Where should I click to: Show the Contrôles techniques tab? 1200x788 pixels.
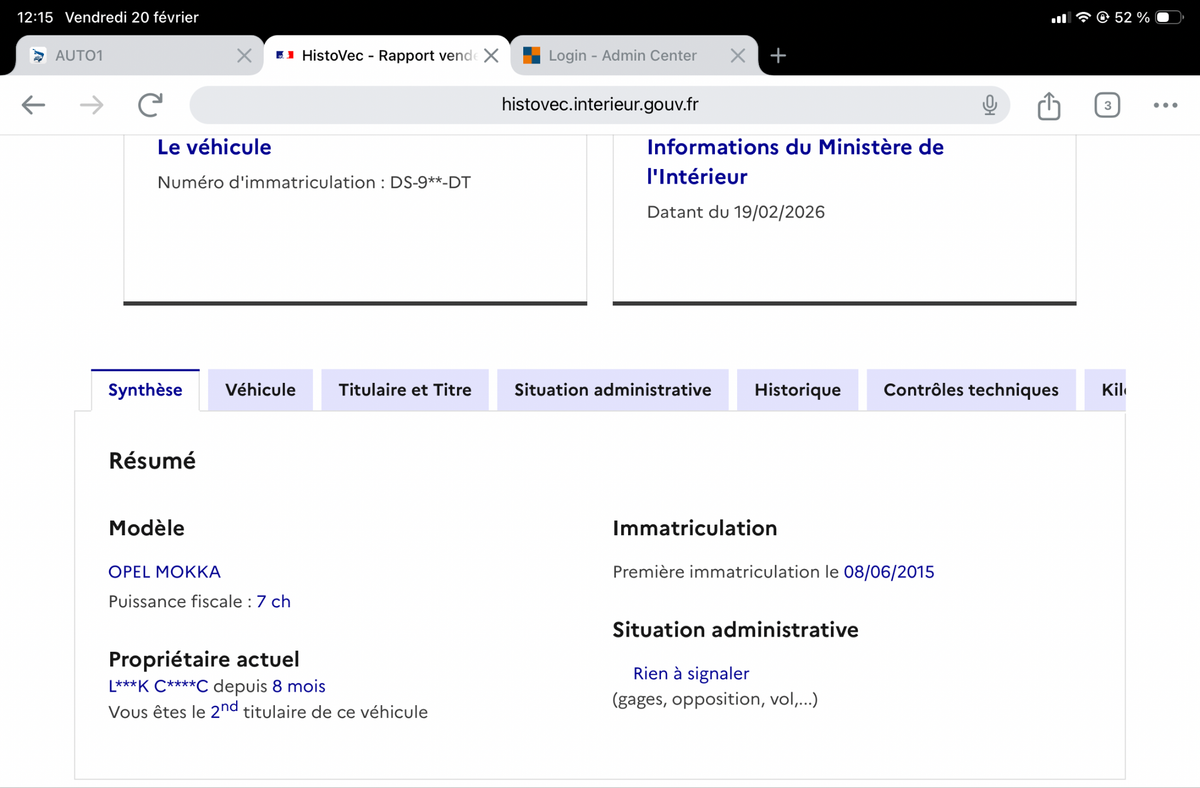pyautogui.click(x=970, y=390)
